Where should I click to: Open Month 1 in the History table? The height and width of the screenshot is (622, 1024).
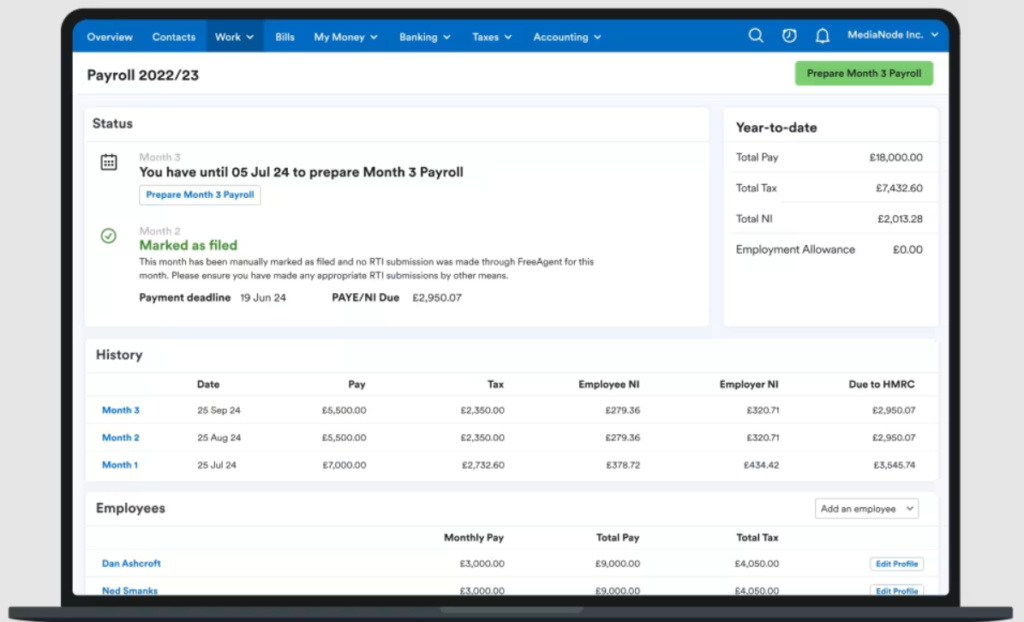(119, 465)
